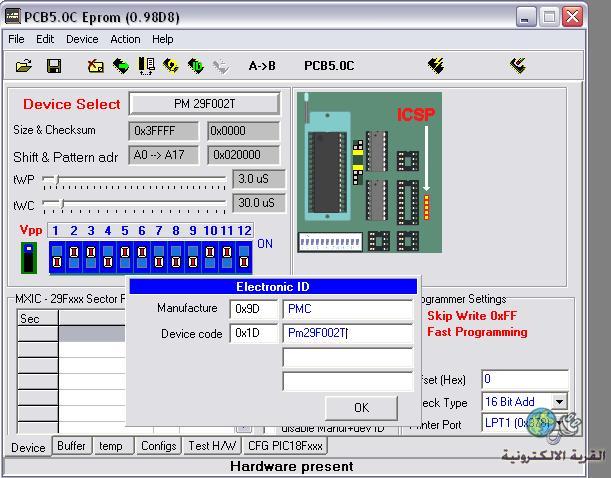Open the Edit menu

point(45,39)
